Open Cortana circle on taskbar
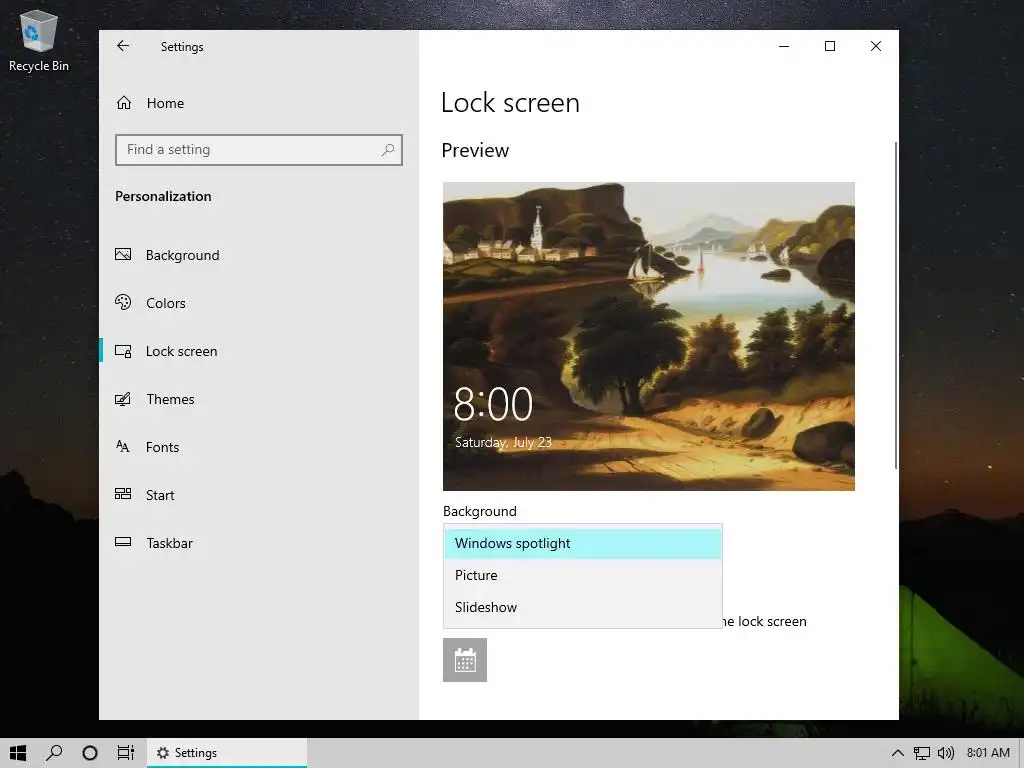Image resolution: width=1024 pixels, height=768 pixels. [90, 753]
